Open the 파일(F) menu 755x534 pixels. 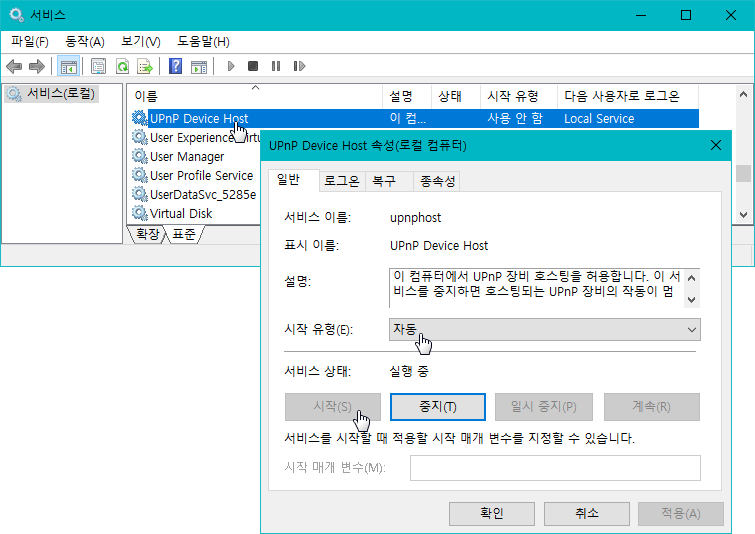pyautogui.click(x=30, y=42)
